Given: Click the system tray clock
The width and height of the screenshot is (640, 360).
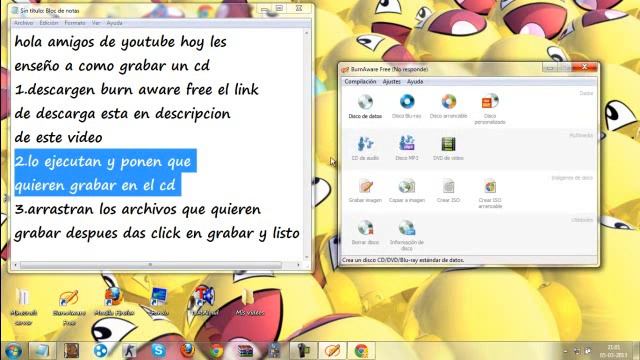Looking at the screenshot, I should coord(613,351).
